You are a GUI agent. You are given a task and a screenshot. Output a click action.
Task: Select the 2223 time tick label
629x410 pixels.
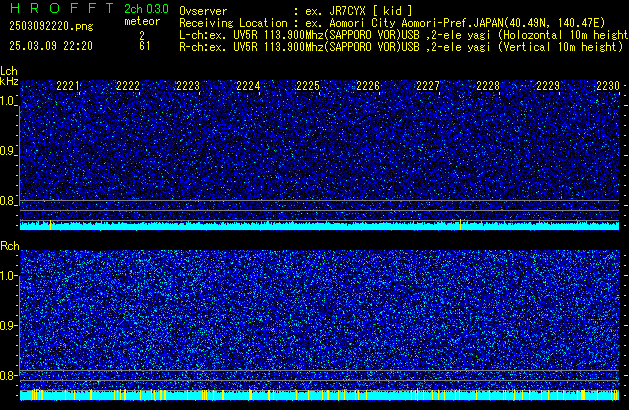188,86
